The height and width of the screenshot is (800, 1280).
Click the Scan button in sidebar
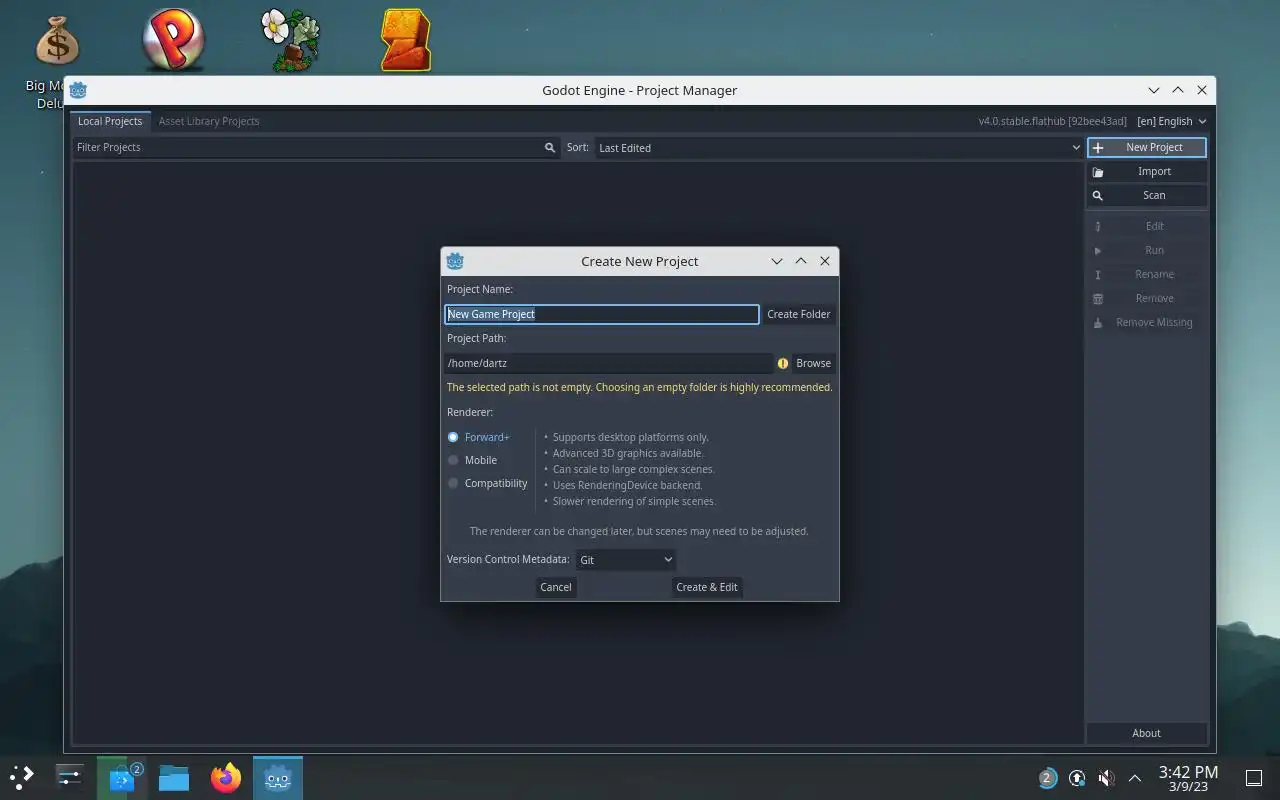(x=1147, y=195)
